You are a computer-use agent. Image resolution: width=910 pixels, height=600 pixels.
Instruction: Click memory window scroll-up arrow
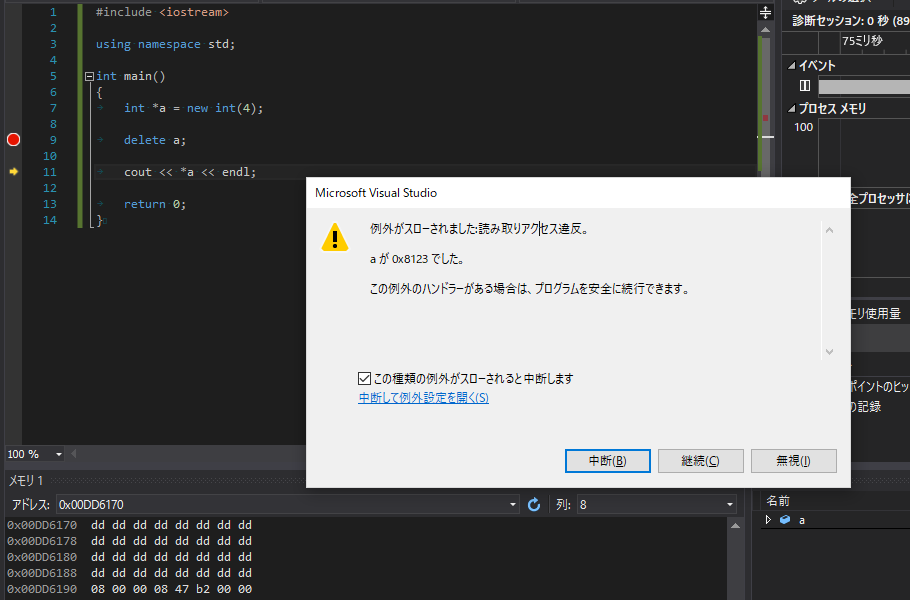point(735,526)
